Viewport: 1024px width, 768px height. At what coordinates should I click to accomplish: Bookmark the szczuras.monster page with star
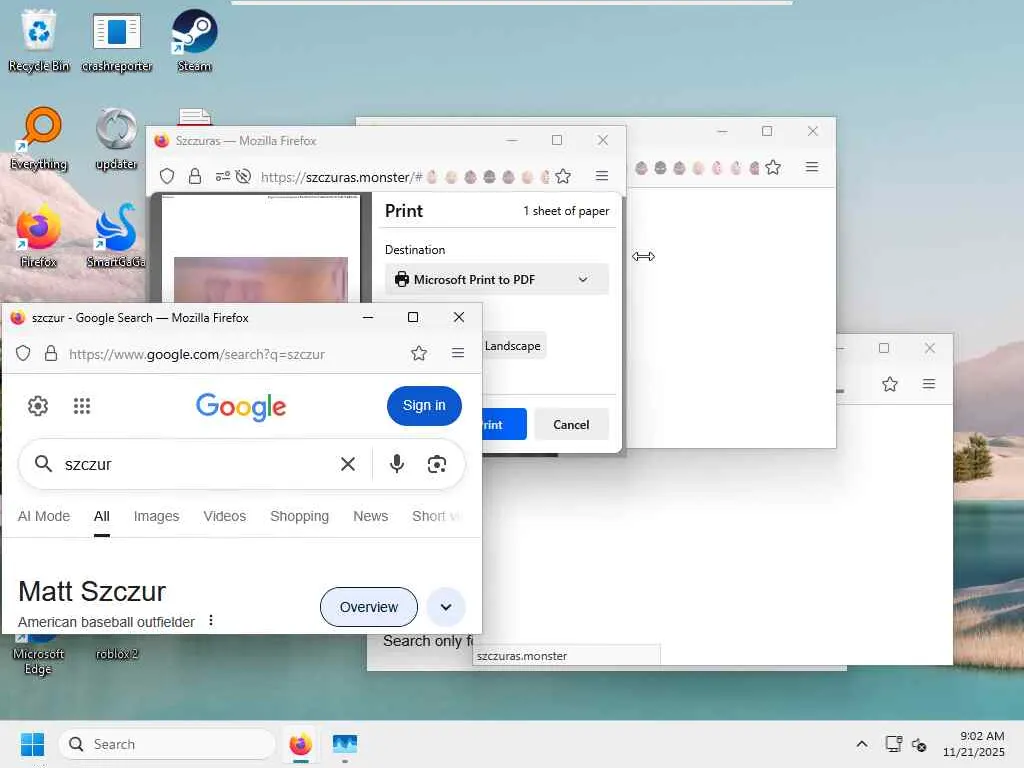563,176
